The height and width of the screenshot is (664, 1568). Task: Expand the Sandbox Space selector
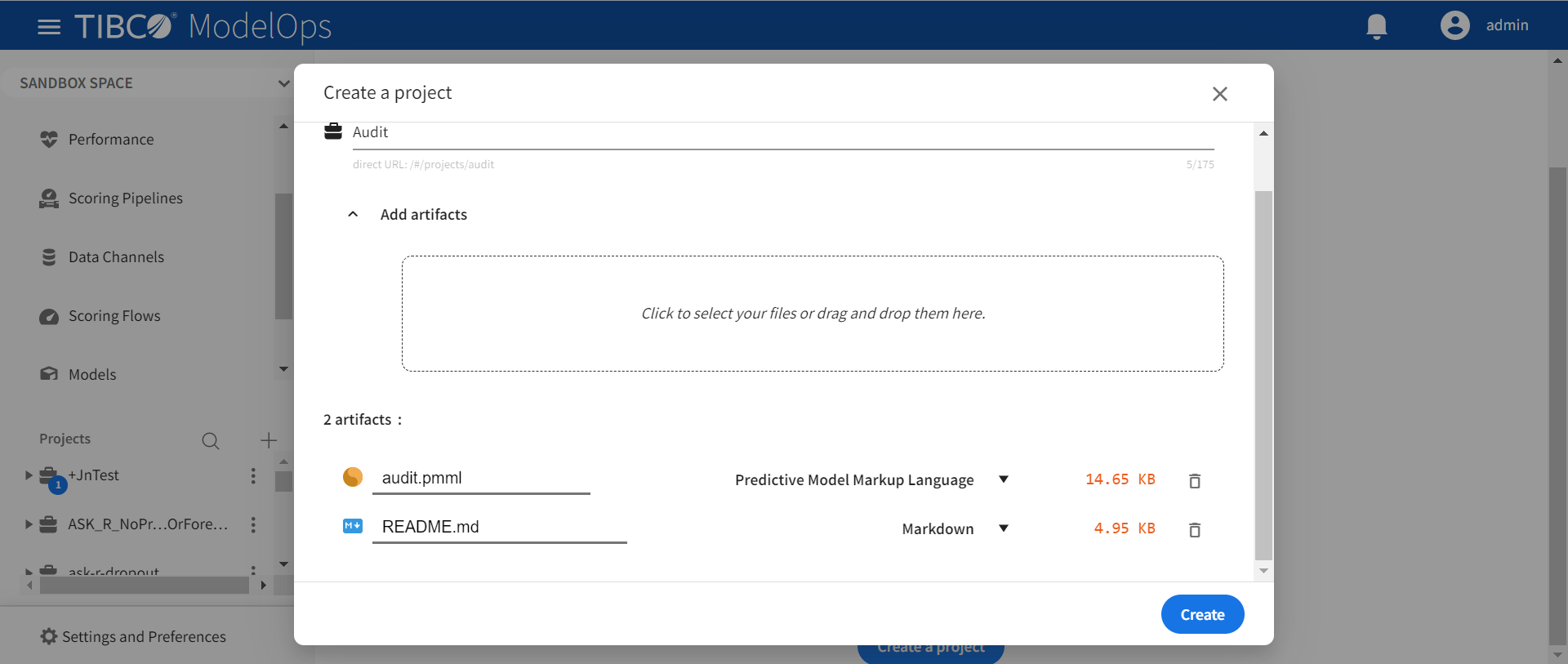coord(283,83)
